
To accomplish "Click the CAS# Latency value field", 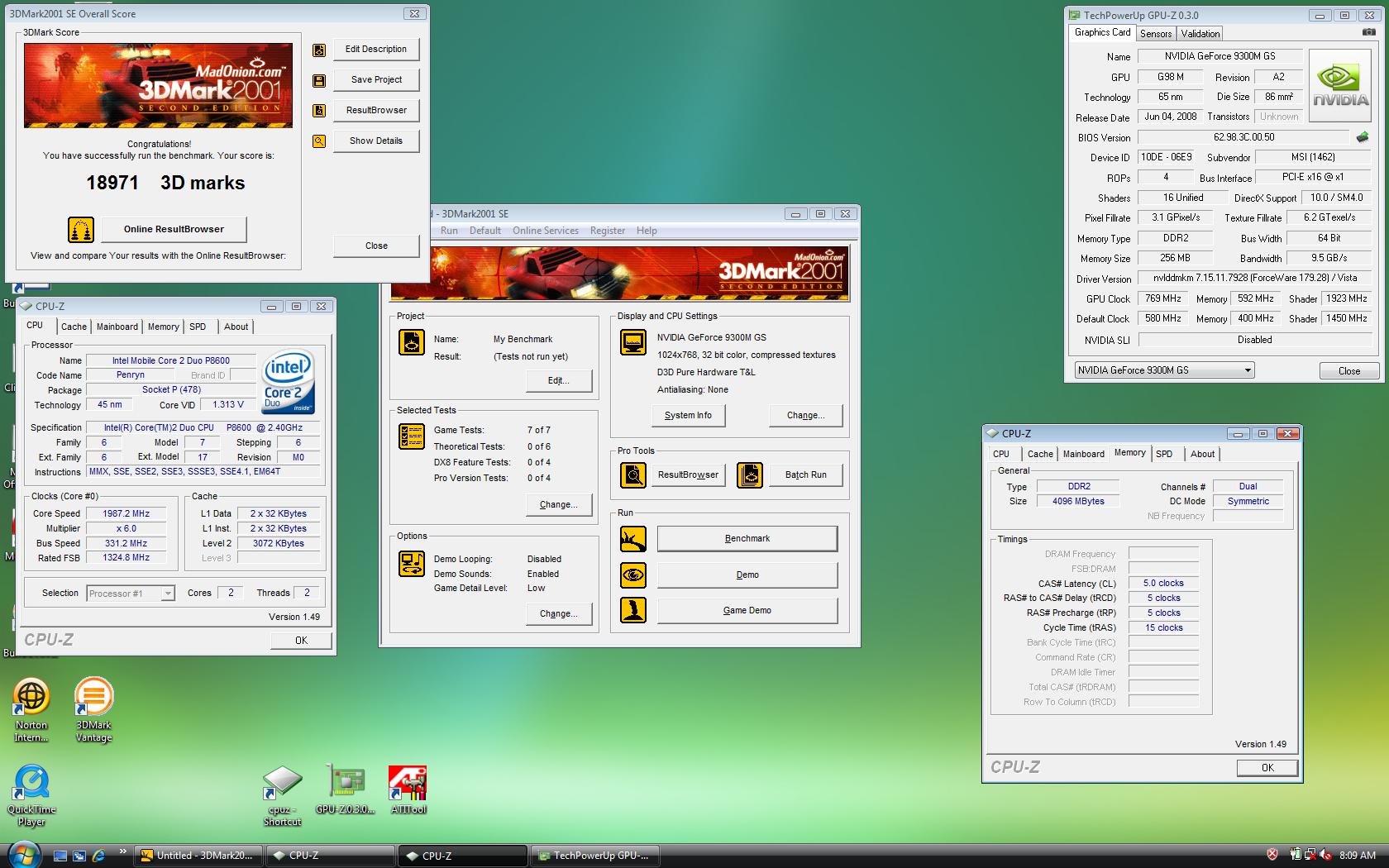I will point(1163,584).
